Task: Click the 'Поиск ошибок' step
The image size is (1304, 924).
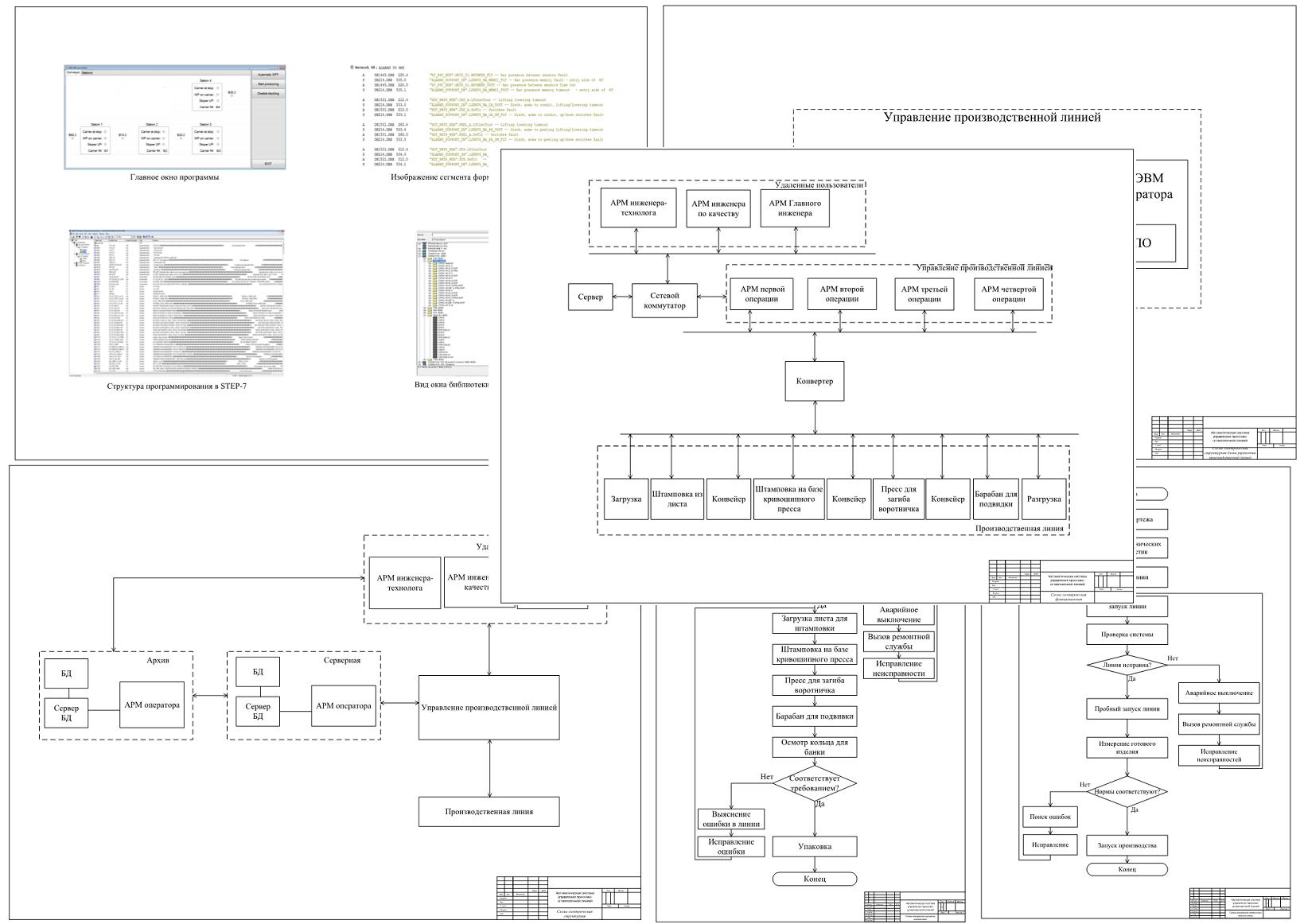Action: 1049,817
